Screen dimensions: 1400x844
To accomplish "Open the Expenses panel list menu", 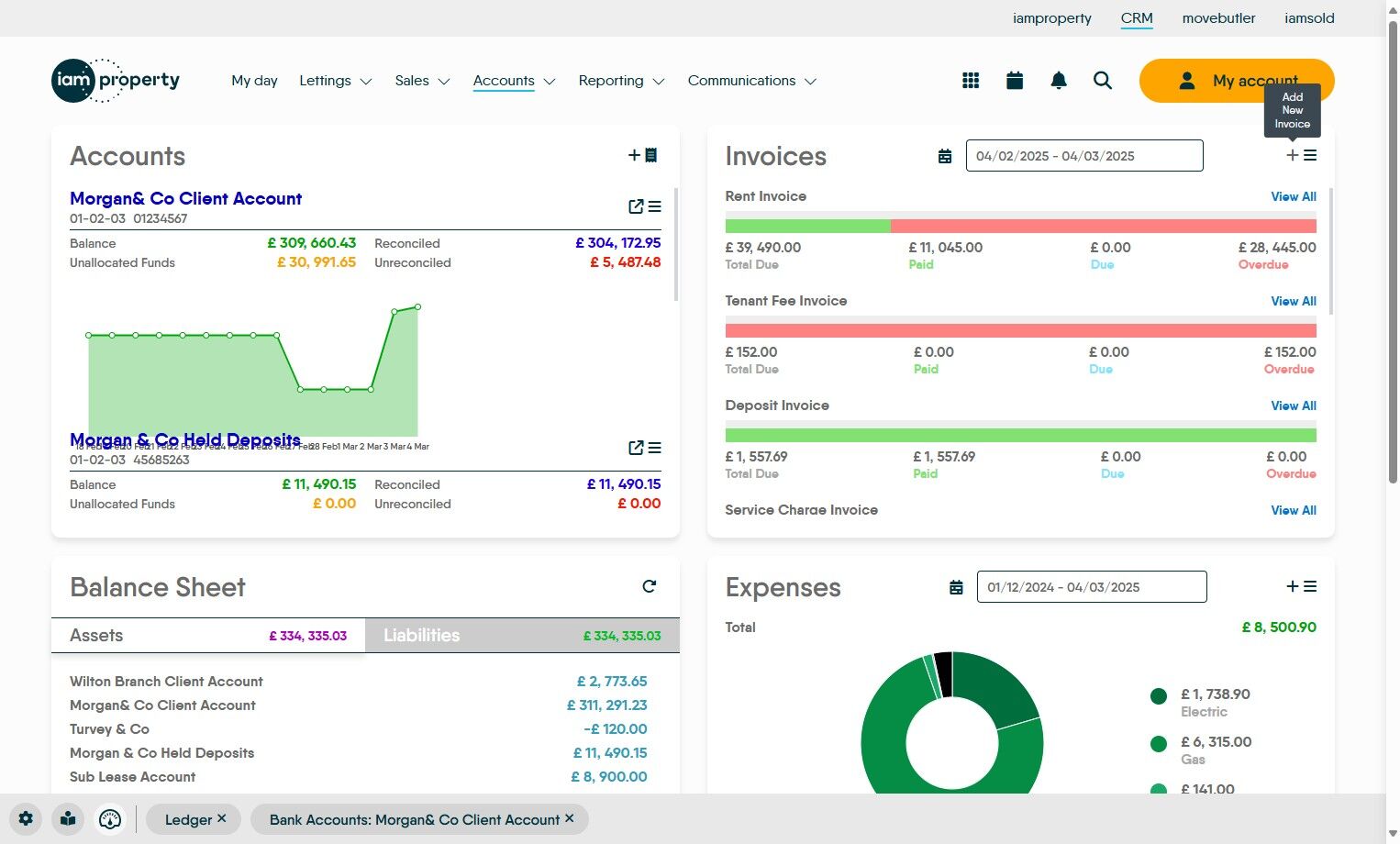I will pos(1310,586).
